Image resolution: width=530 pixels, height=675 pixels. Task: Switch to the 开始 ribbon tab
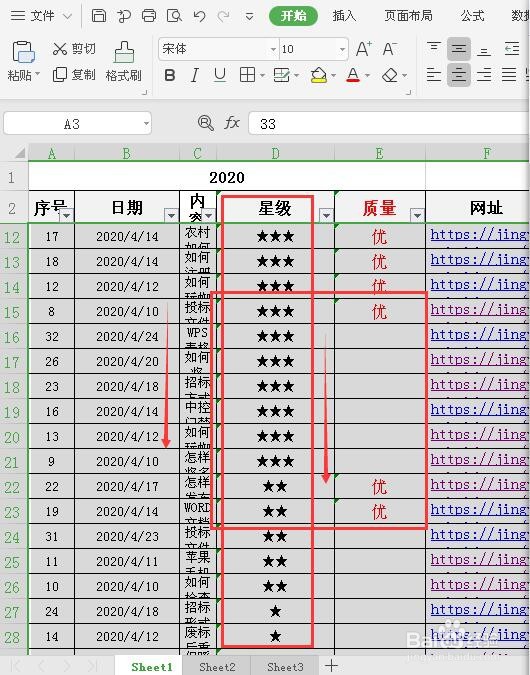tap(294, 16)
